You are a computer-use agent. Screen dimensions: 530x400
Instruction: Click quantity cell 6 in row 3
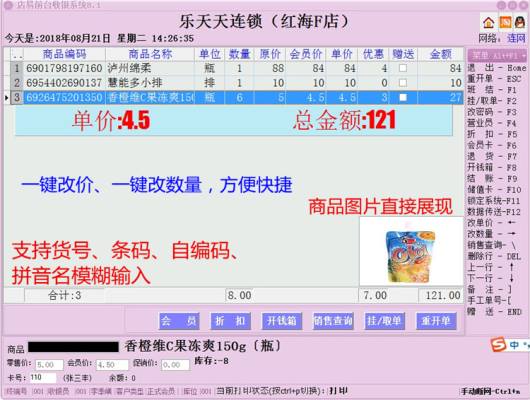[x=239, y=97]
